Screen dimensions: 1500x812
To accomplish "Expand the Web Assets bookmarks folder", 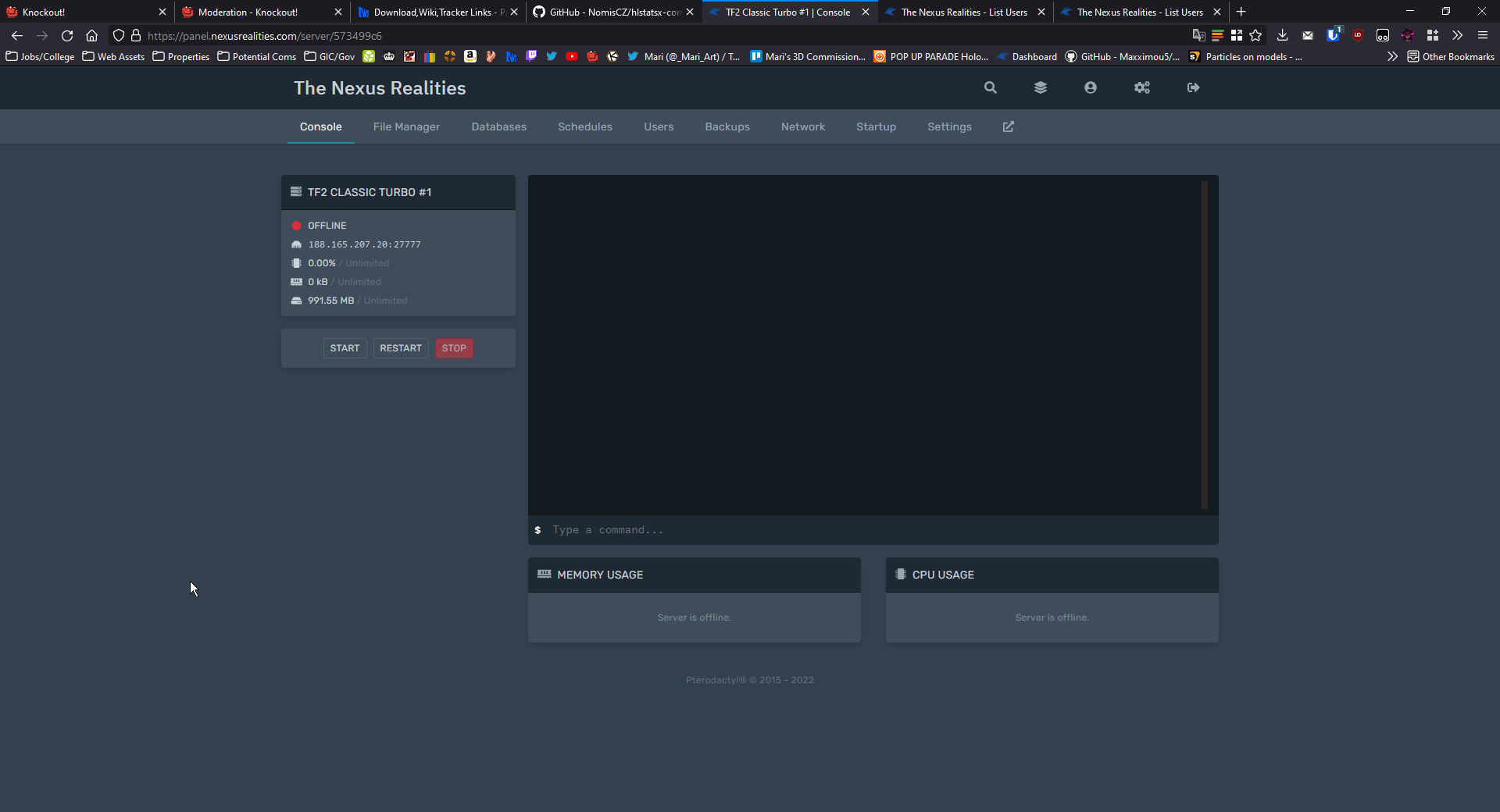I will point(114,56).
